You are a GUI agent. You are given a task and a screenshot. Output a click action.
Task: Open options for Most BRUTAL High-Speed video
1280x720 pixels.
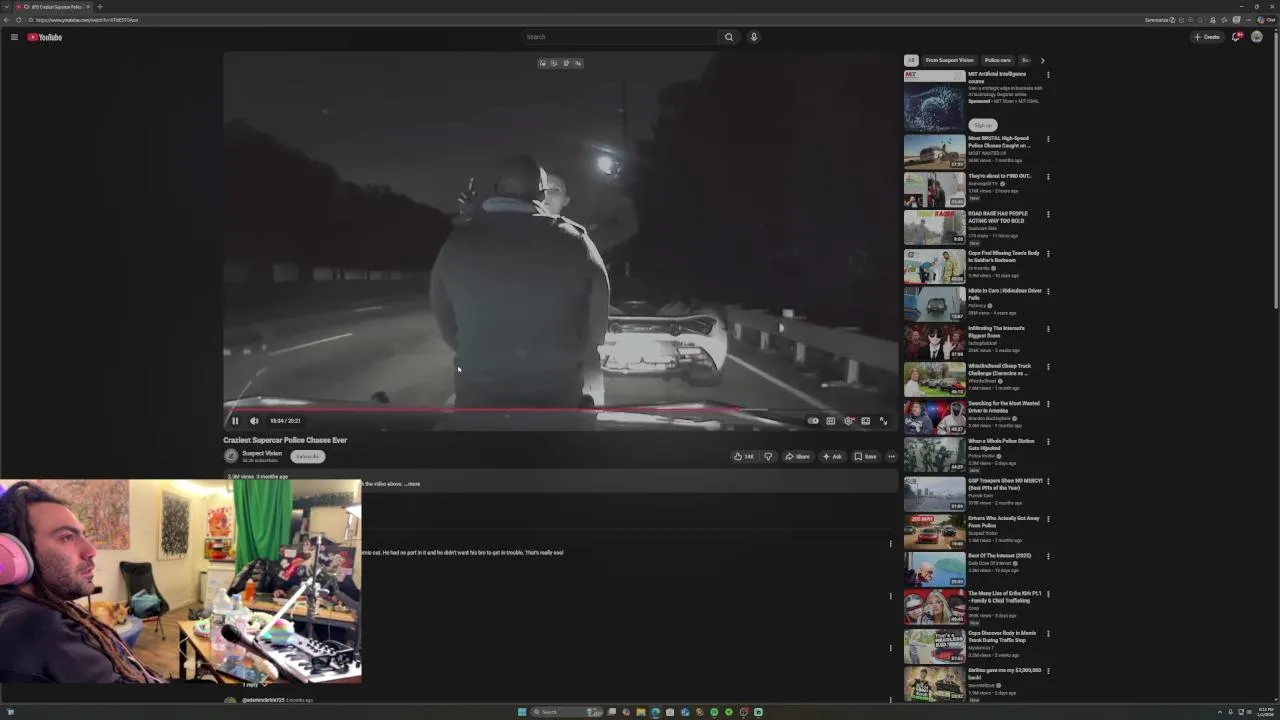1048,140
